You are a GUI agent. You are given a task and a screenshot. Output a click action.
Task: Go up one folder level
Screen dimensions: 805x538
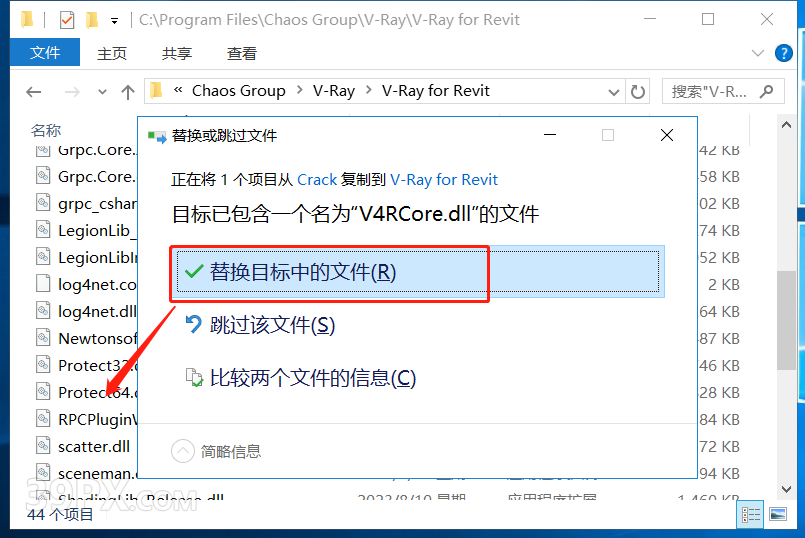128,92
